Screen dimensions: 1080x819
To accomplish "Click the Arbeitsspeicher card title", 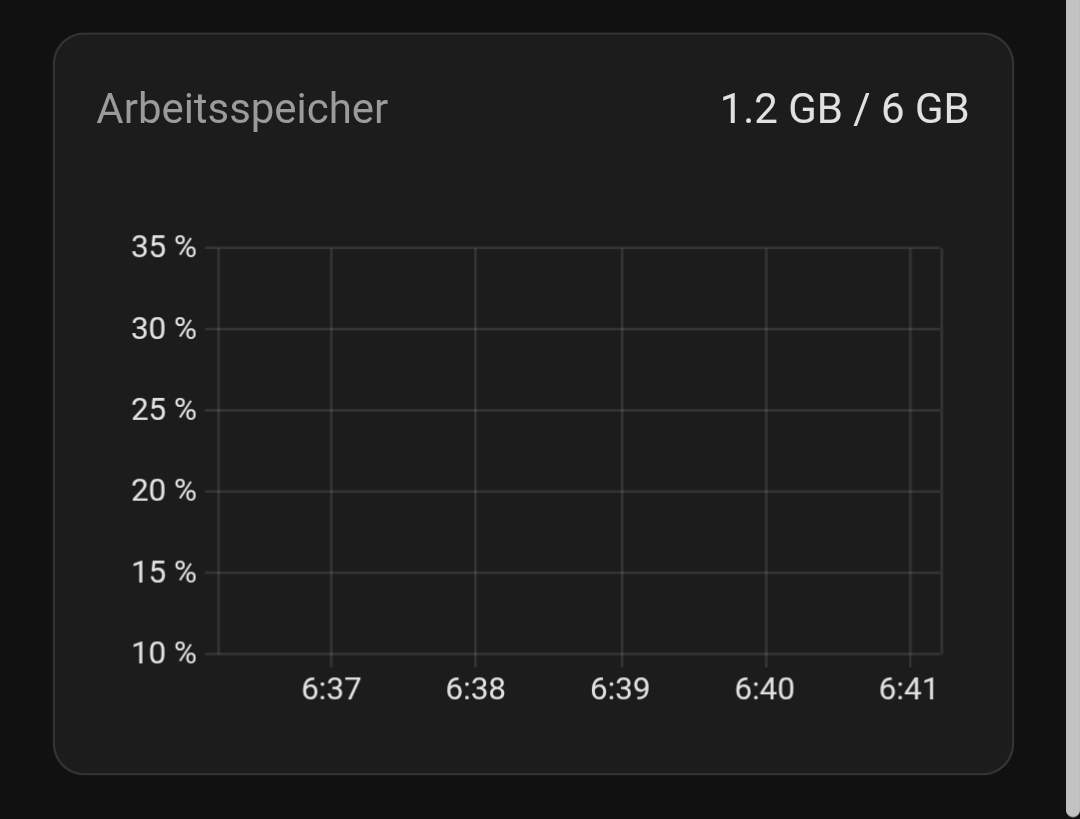I will pyautogui.click(x=242, y=110).
